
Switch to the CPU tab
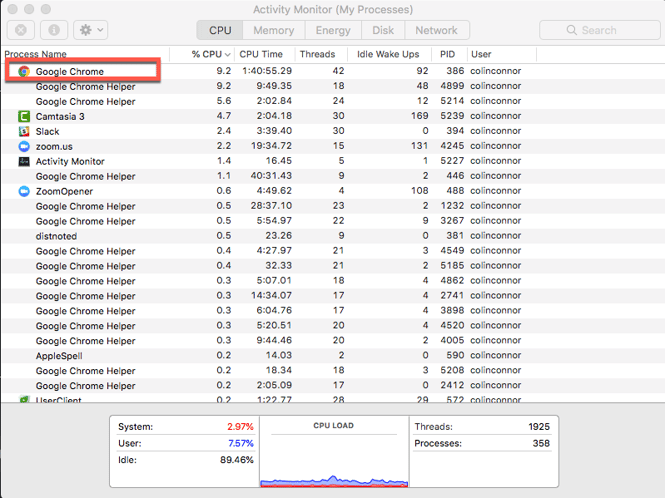pyautogui.click(x=220, y=30)
